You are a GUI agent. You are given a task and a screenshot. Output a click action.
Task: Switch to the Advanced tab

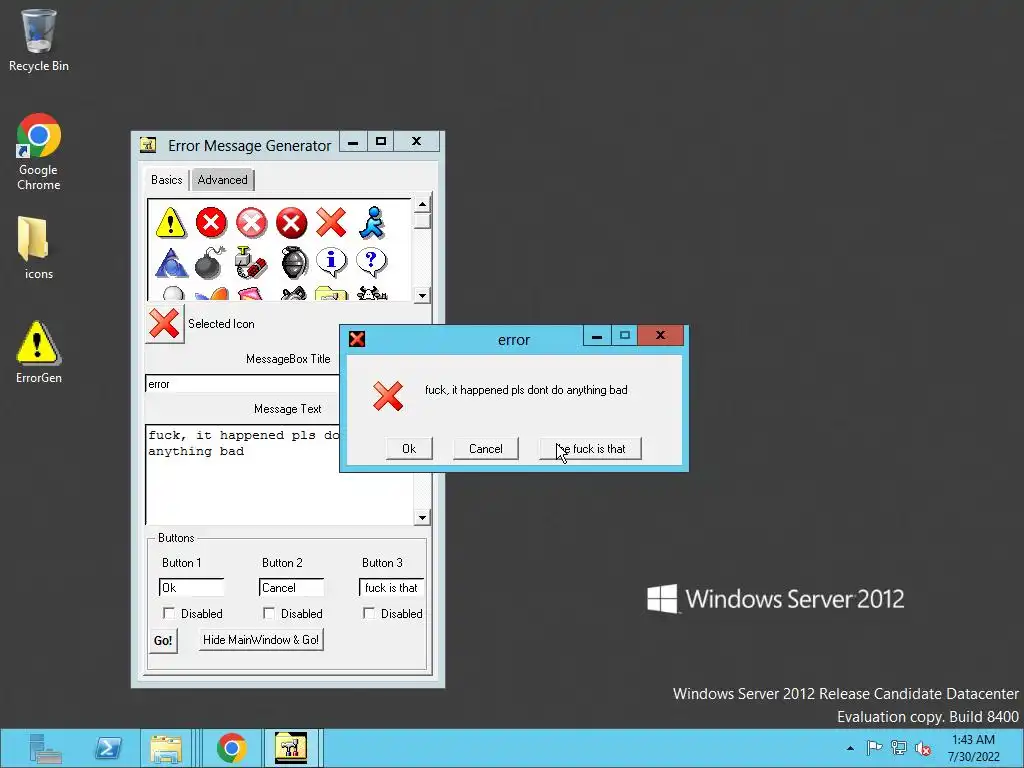click(223, 180)
